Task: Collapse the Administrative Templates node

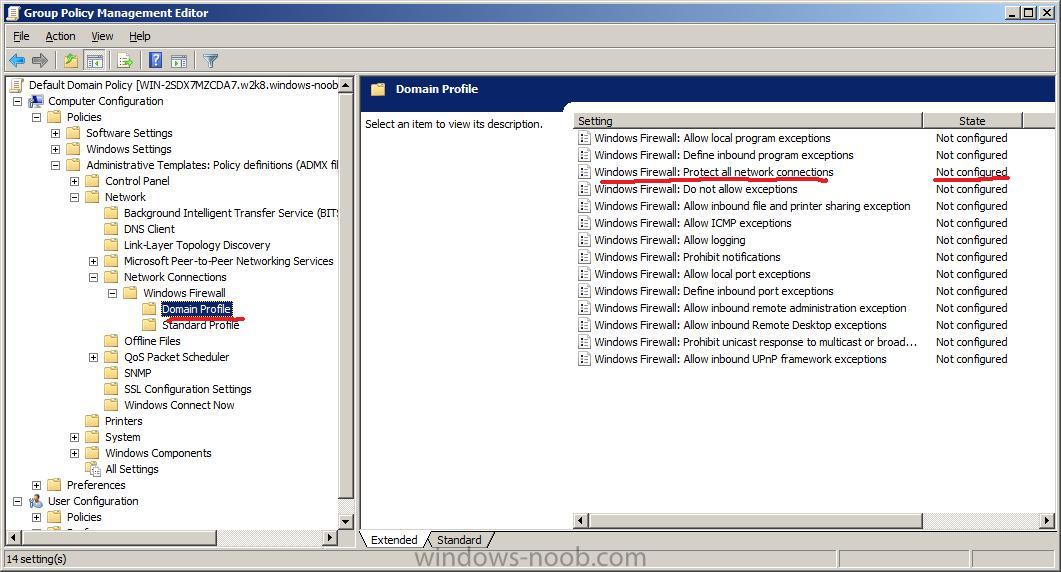Action: [55, 165]
